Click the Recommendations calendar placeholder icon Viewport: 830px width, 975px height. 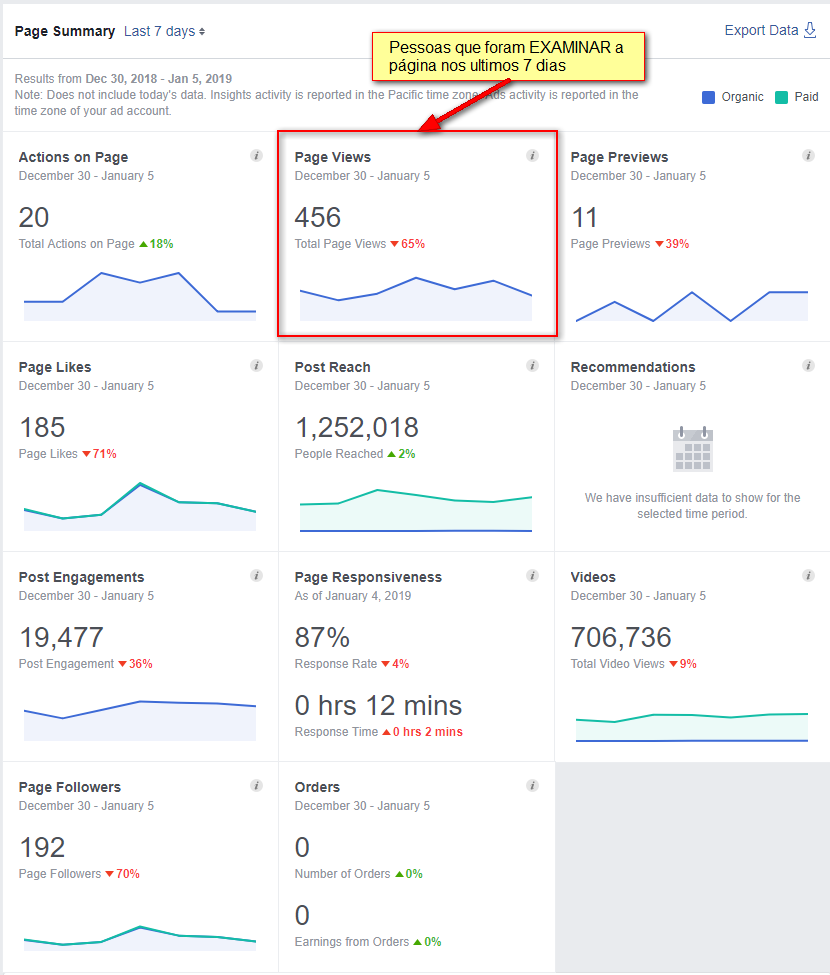693,449
